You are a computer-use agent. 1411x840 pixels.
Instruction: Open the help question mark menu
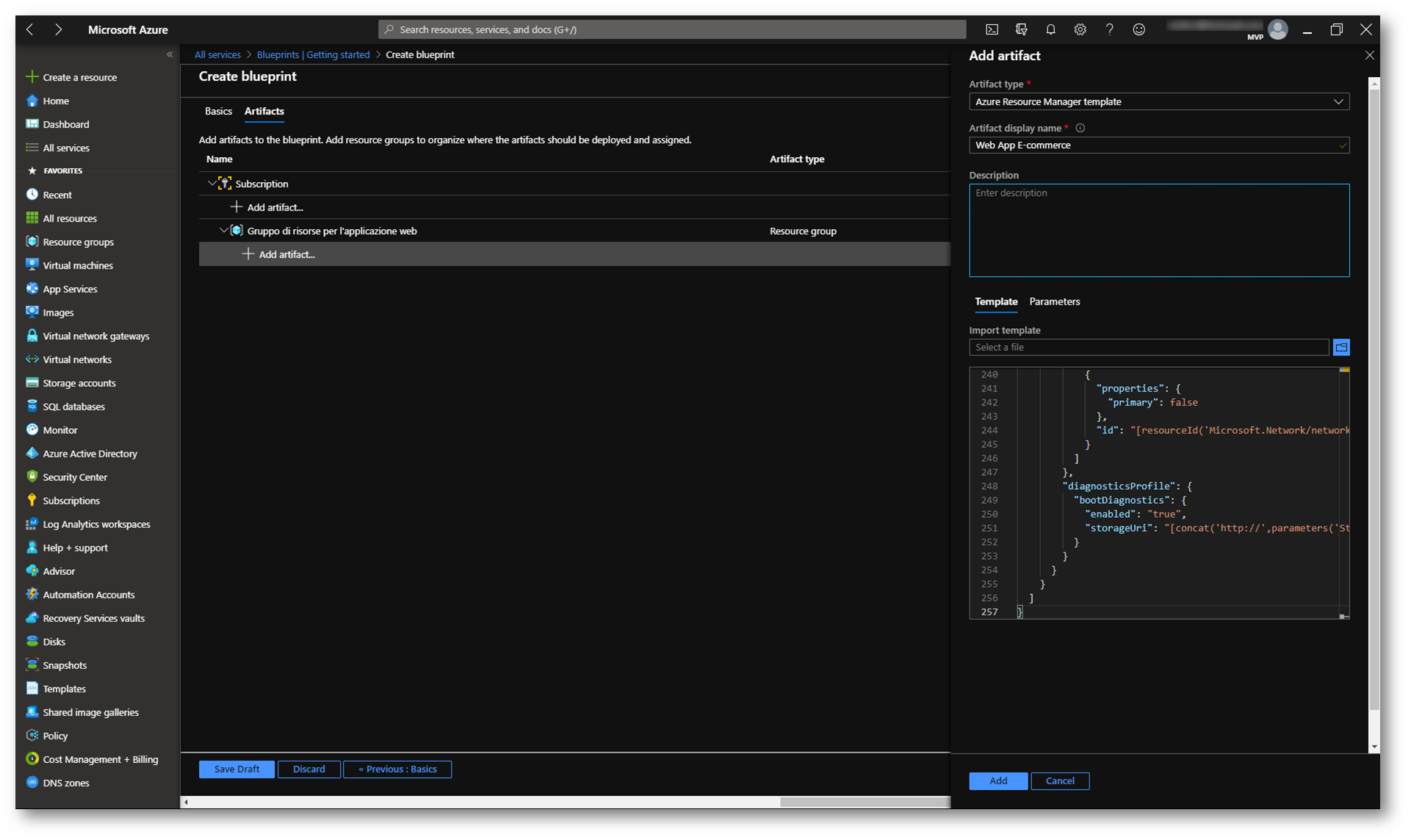coord(1109,29)
